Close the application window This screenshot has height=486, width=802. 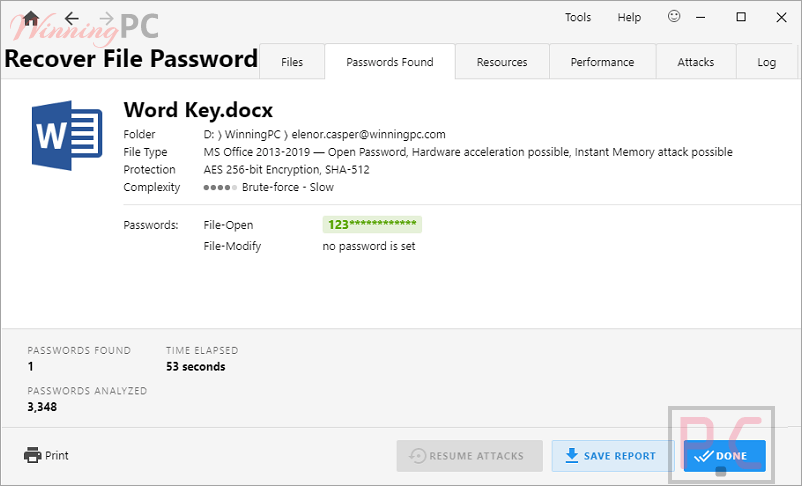[x=781, y=17]
